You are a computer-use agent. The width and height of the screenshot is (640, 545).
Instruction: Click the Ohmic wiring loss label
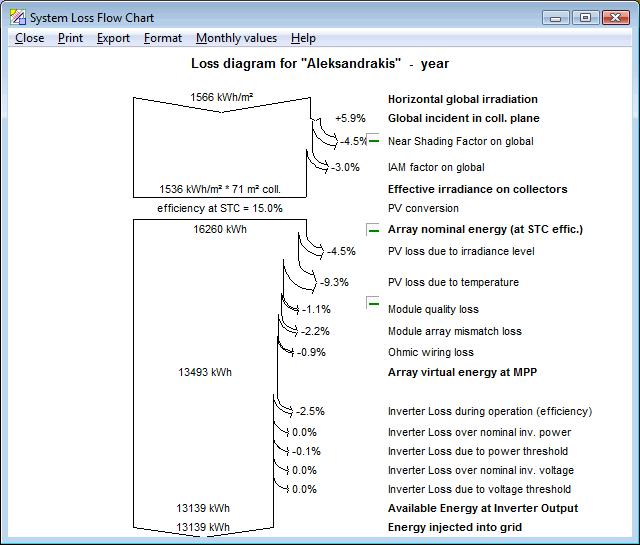point(431,352)
